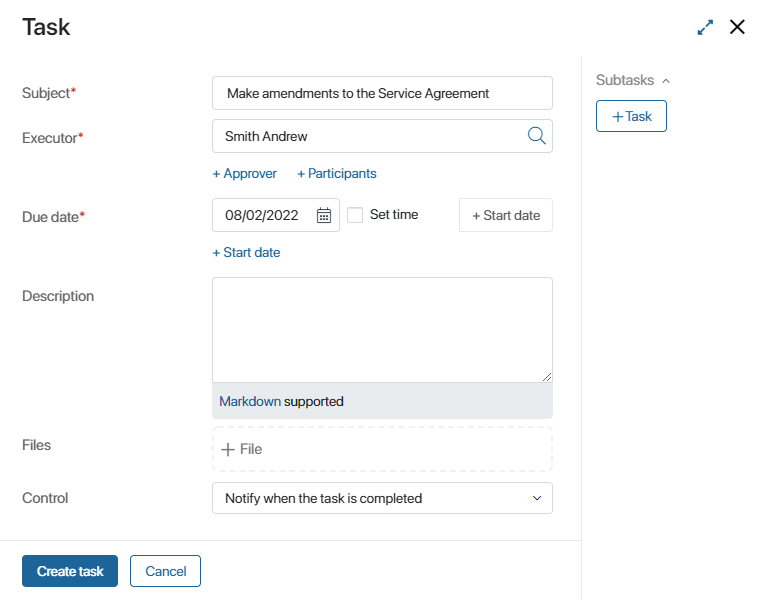Click the boxed + Start date button
The image size is (765, 600).
pyautogui.click(x=505, y=215)
